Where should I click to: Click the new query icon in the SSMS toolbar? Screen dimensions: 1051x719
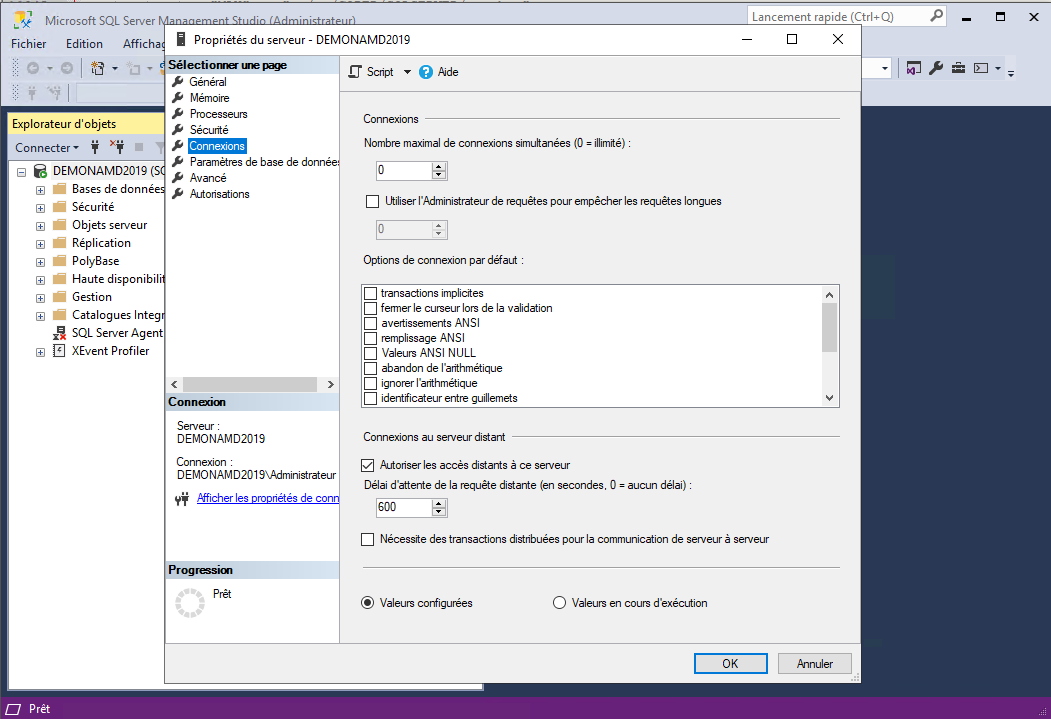(98, 68)
